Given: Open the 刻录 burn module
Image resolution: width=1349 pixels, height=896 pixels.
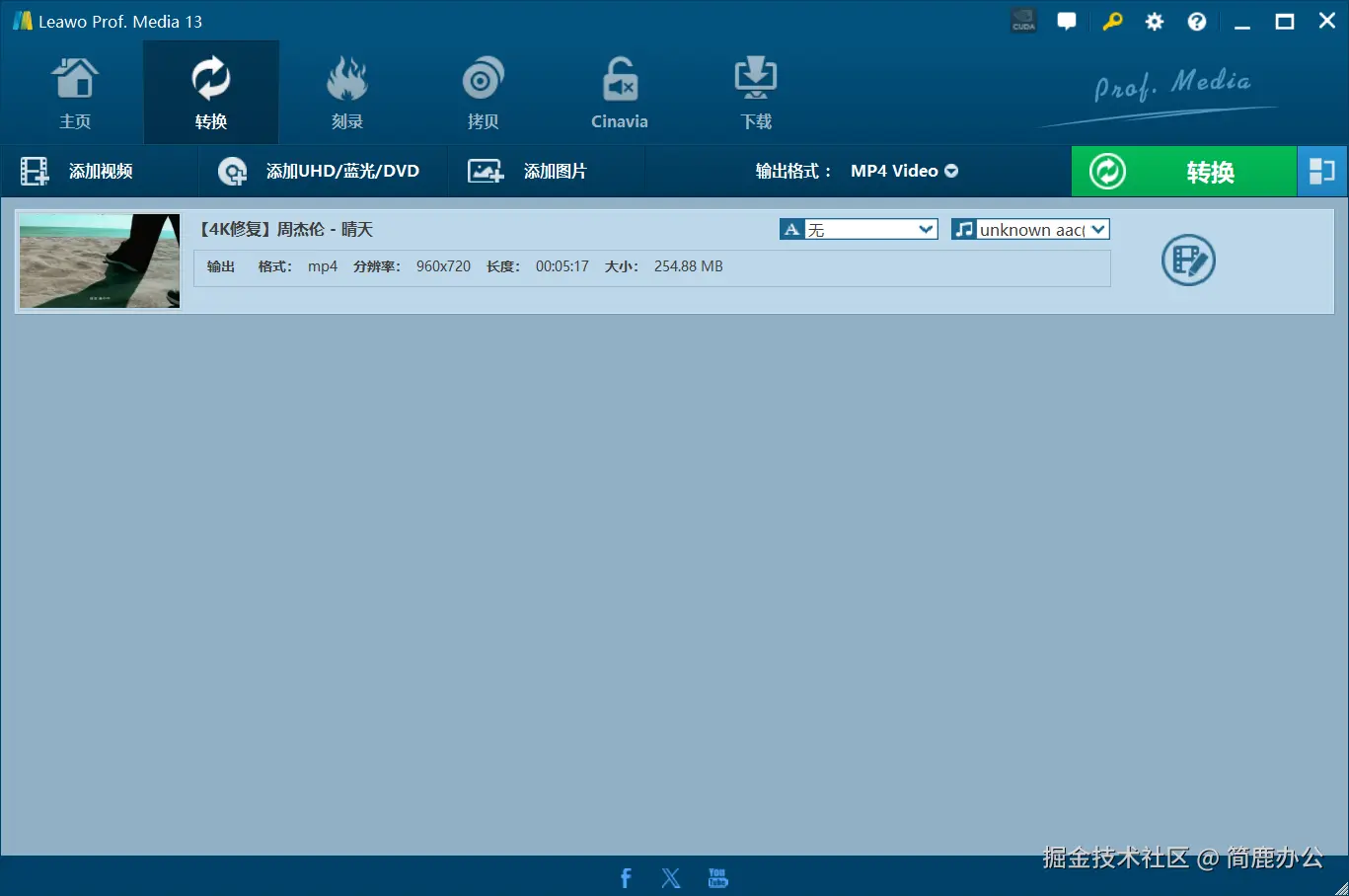Looking at the screenshot, I should (x=347, y=94).
